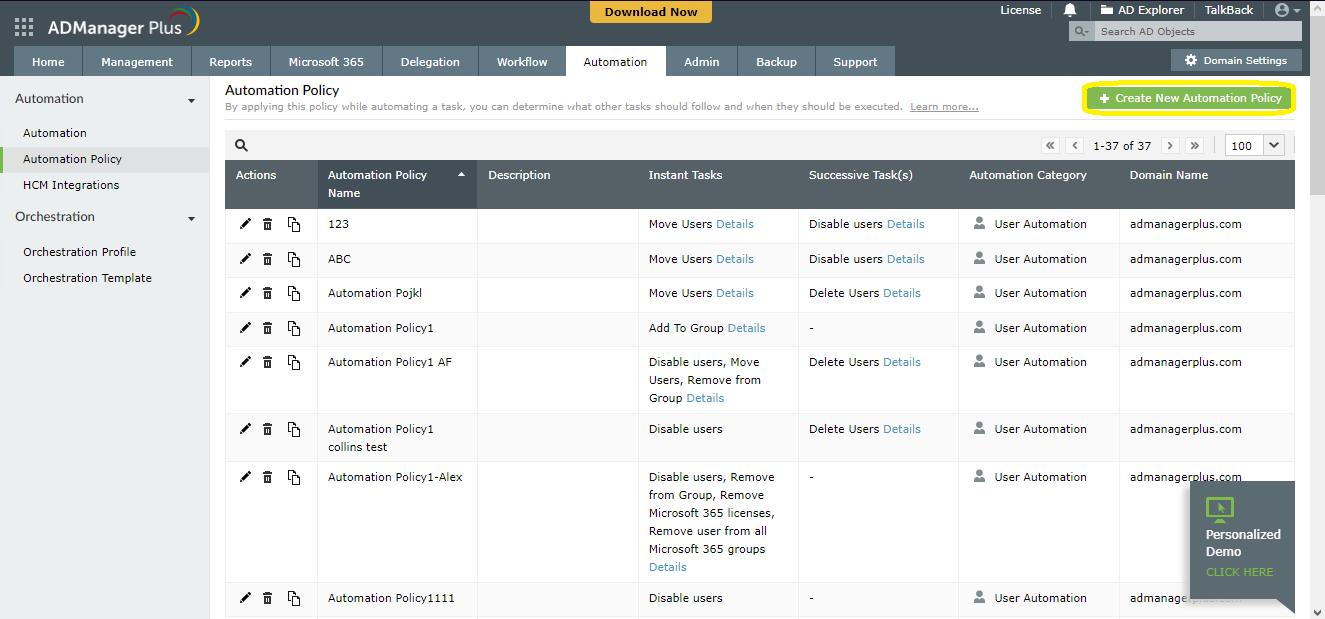The height and width of the screenshot is (619, 1325).
Task: Collapse the Automation sidebar section
Action: click(191, 100)
